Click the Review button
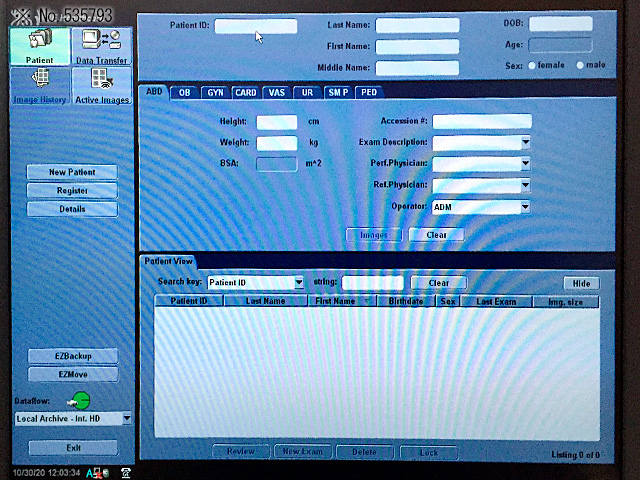 (x=241, y=451)
